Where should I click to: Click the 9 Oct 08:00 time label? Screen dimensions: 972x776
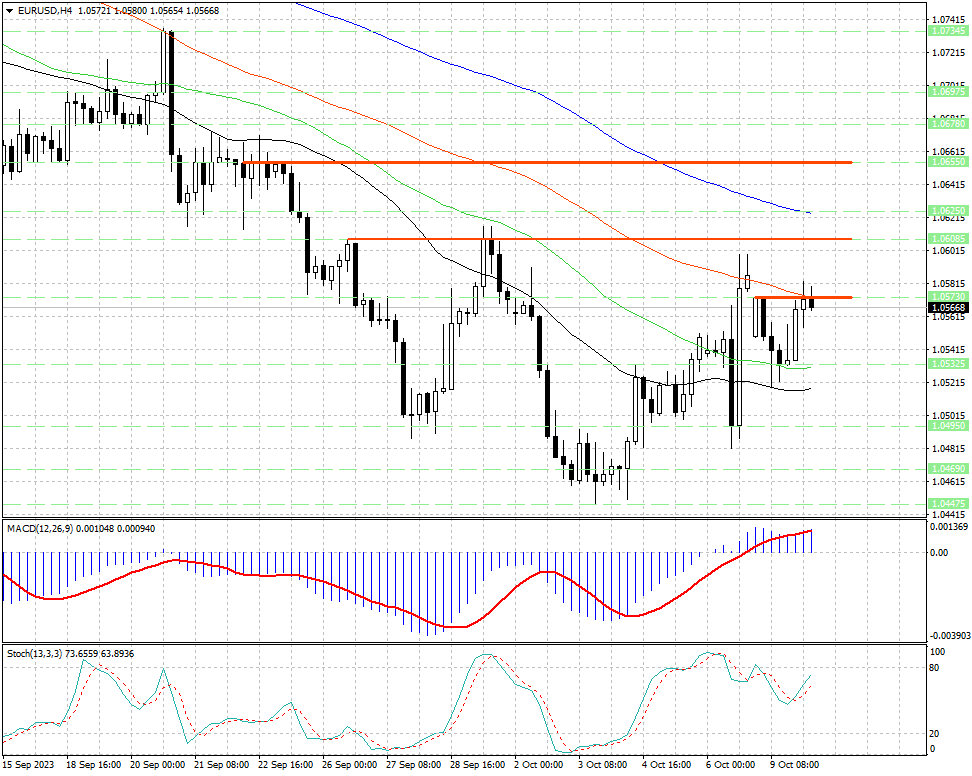point(794,764)
